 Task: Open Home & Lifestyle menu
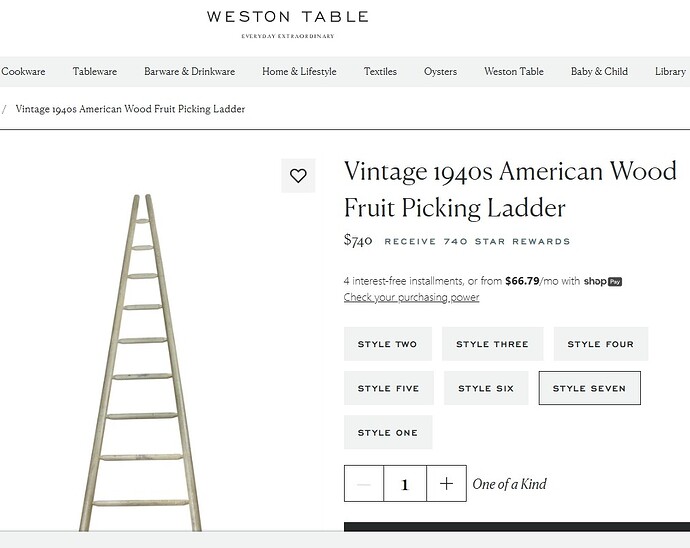(299, 72)
